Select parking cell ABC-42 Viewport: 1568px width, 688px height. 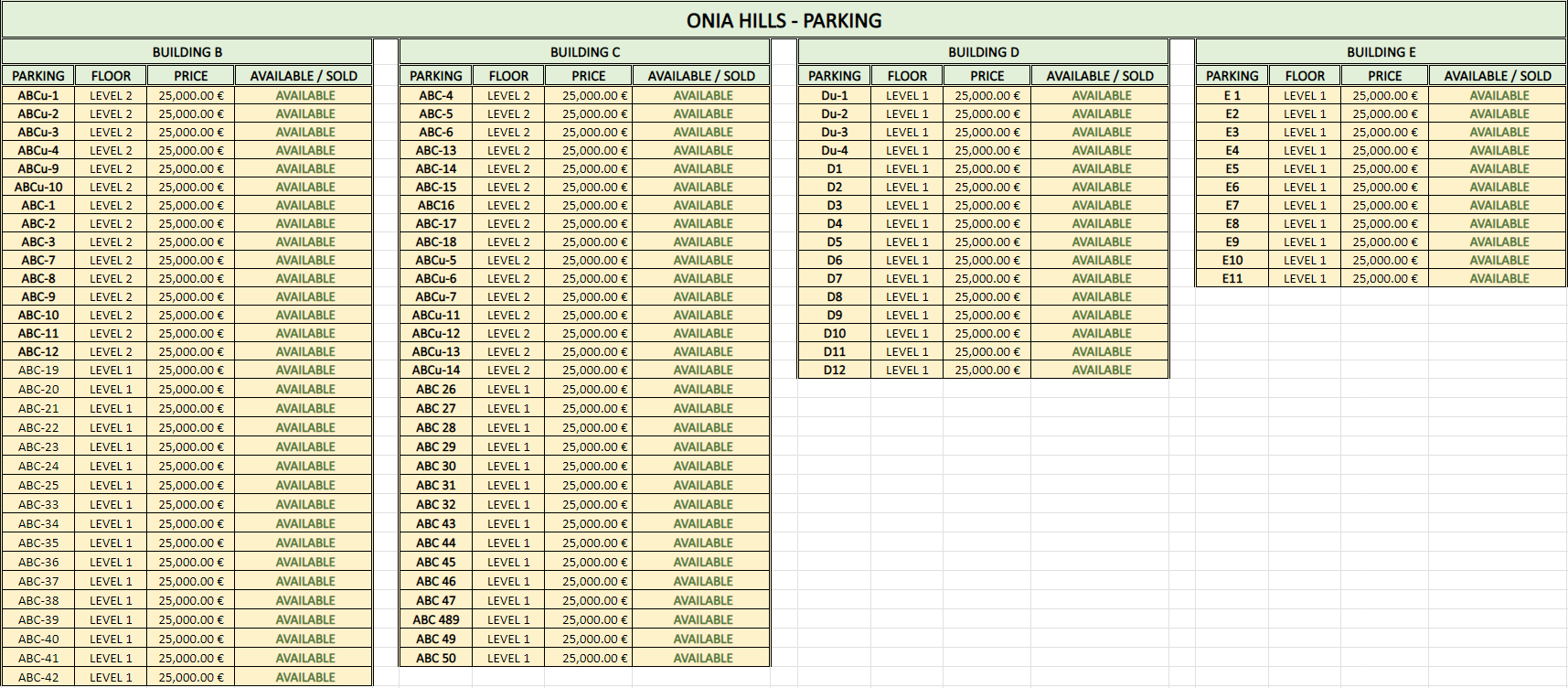coord(38,677)
